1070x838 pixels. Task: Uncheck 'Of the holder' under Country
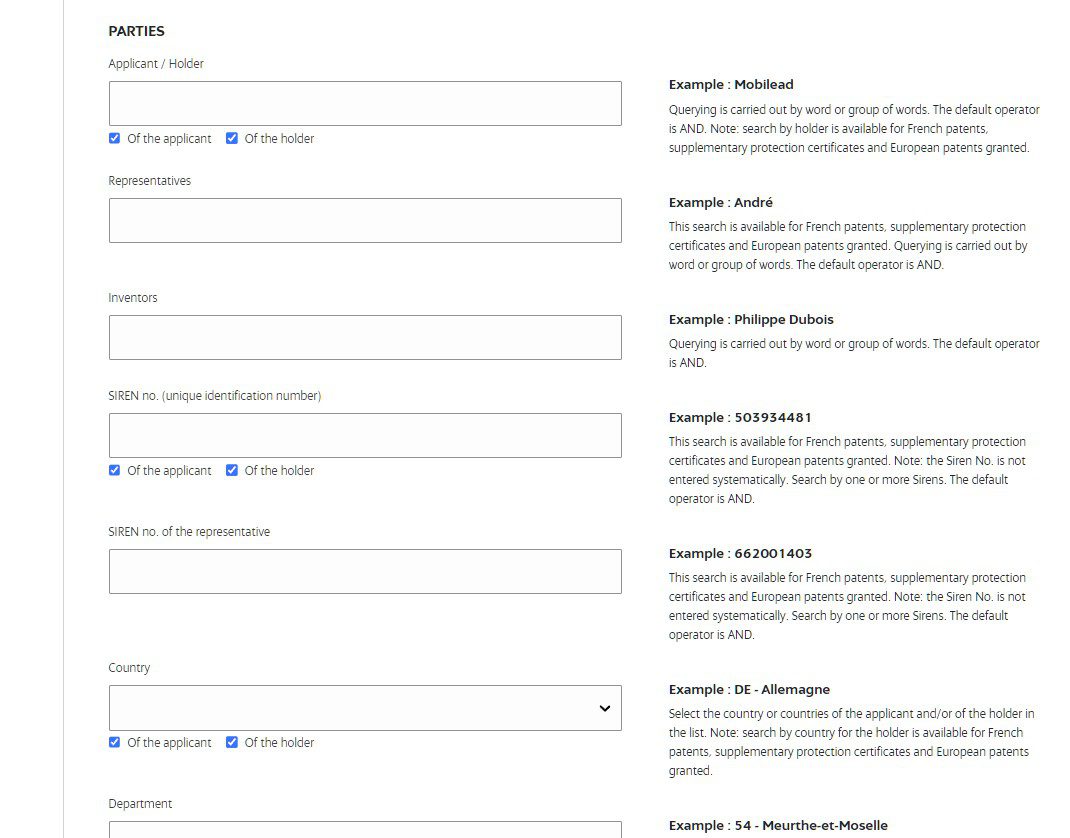point(232,742)
